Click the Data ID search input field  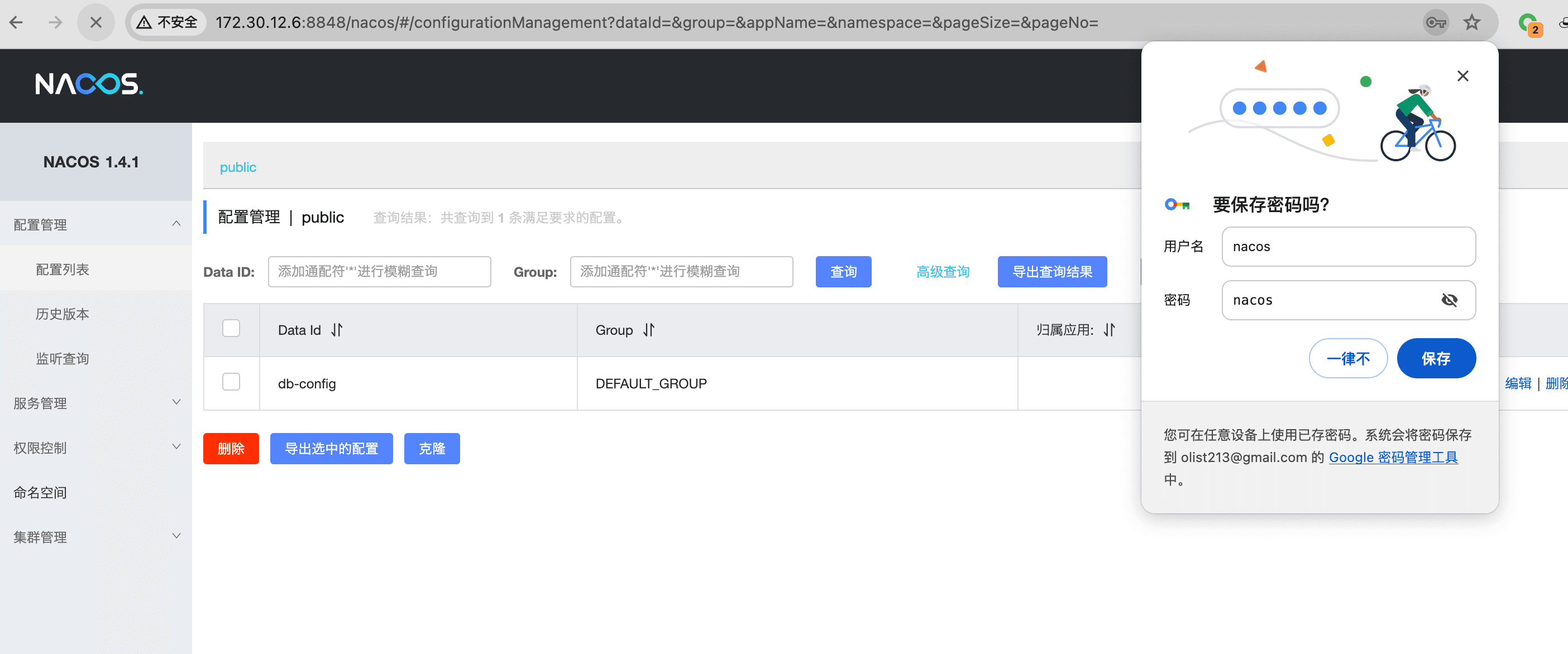(379, 271)
